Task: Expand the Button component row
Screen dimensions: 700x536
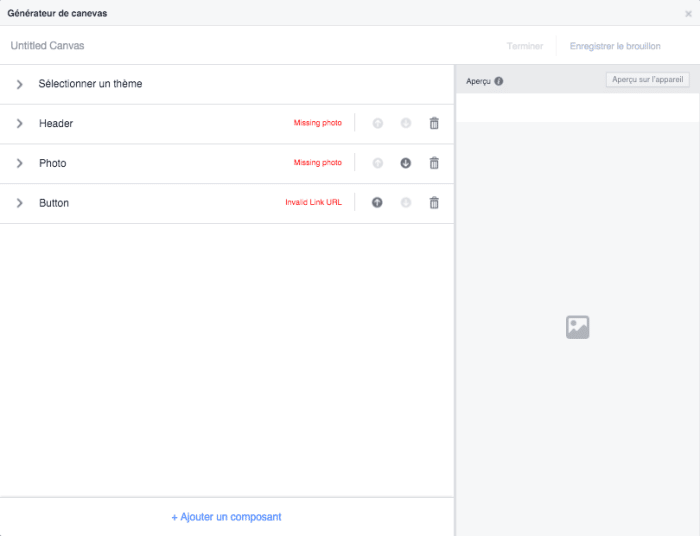Action: point(19,203)
